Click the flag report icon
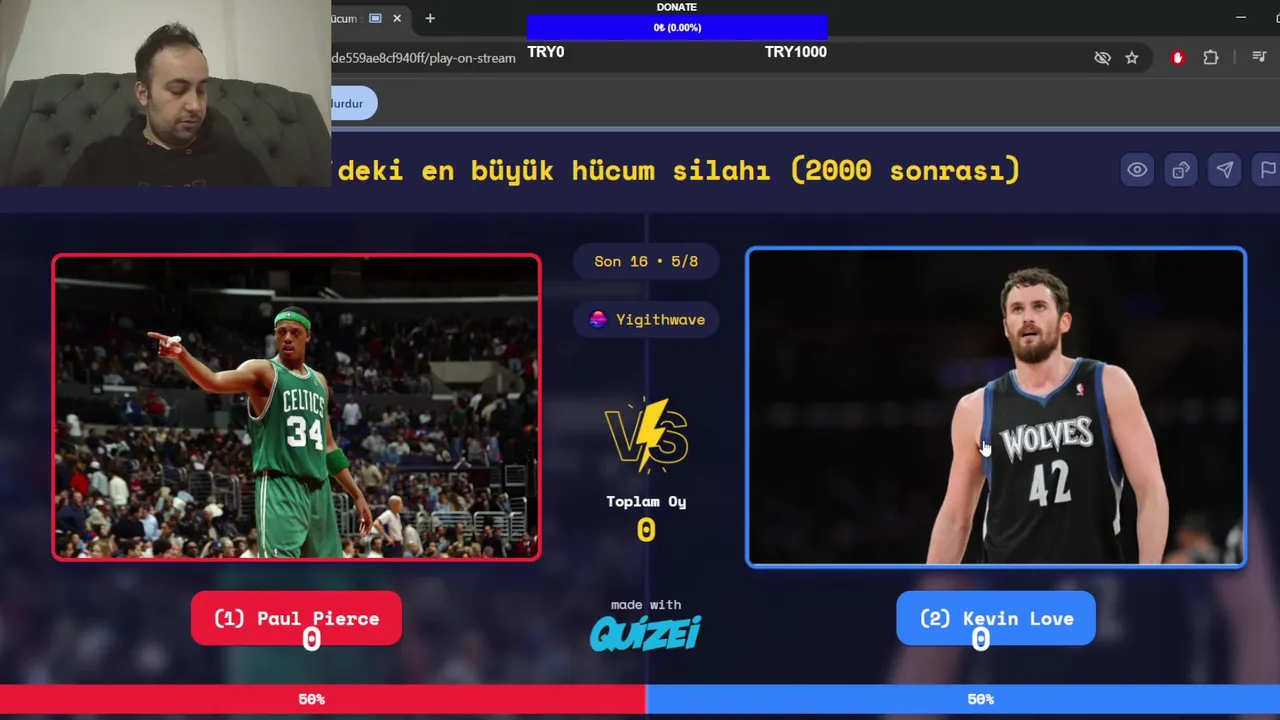The width and height of the screenshot is (1280, 720). [x=1267, y=170]
